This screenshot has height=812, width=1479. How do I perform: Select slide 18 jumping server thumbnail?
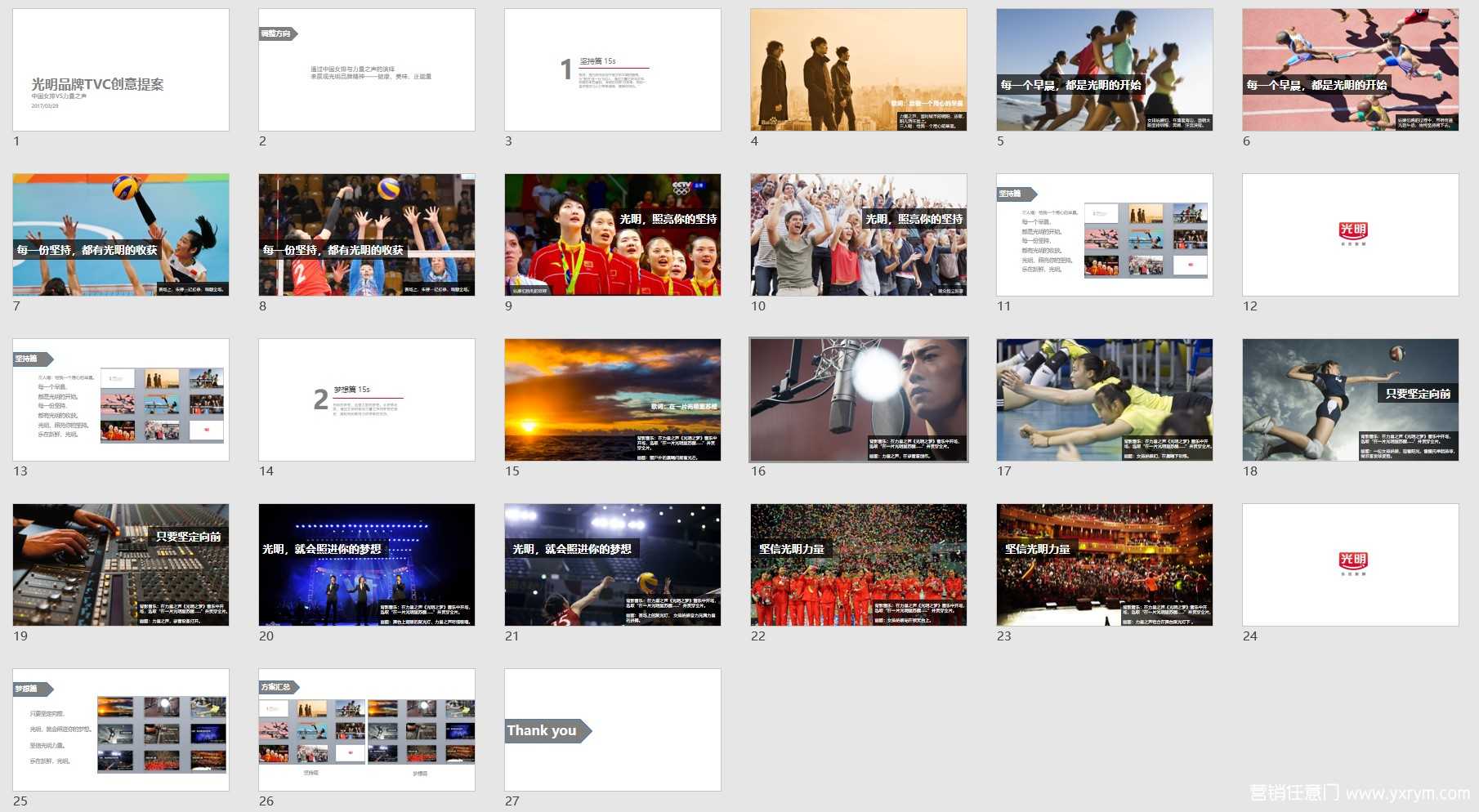click(1351, 399)
